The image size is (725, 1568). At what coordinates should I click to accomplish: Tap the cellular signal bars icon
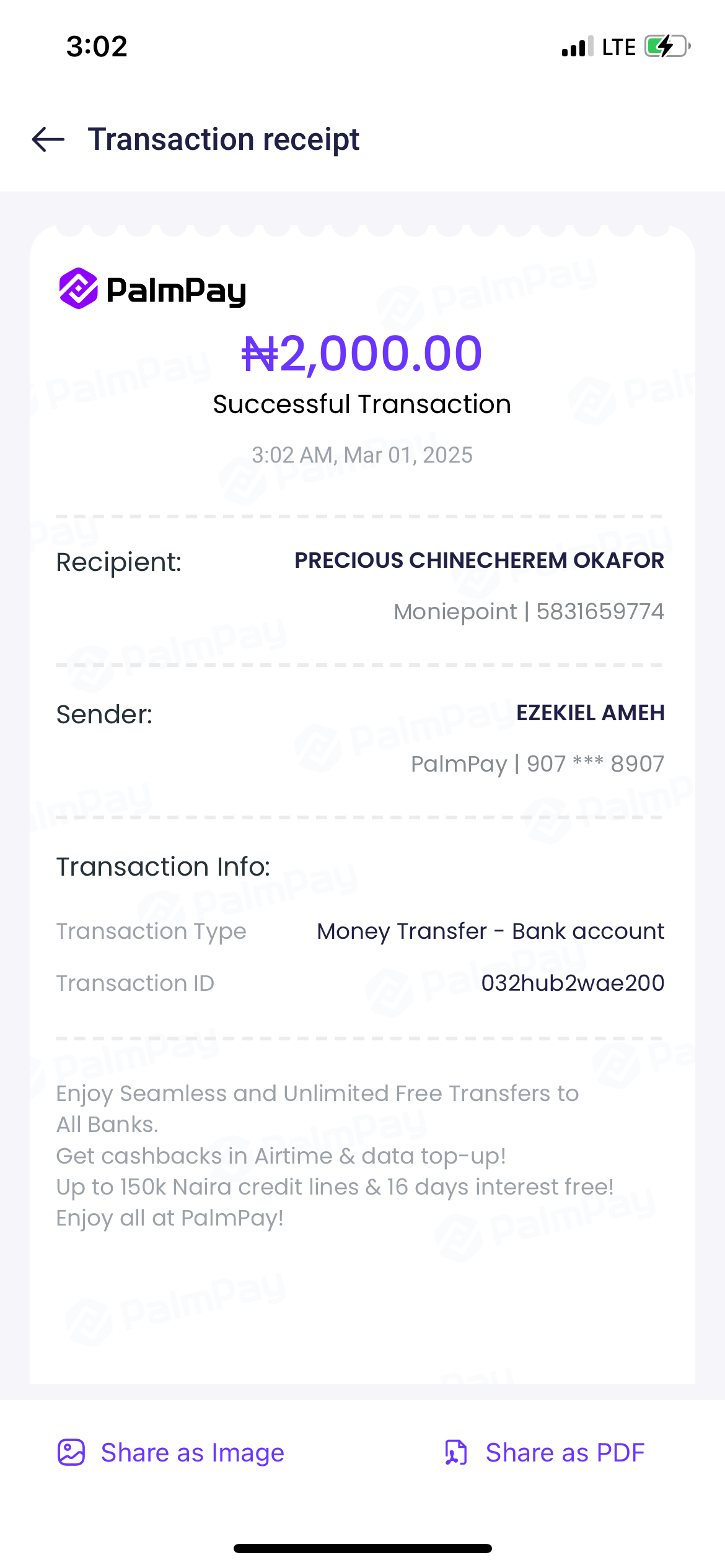577,47
